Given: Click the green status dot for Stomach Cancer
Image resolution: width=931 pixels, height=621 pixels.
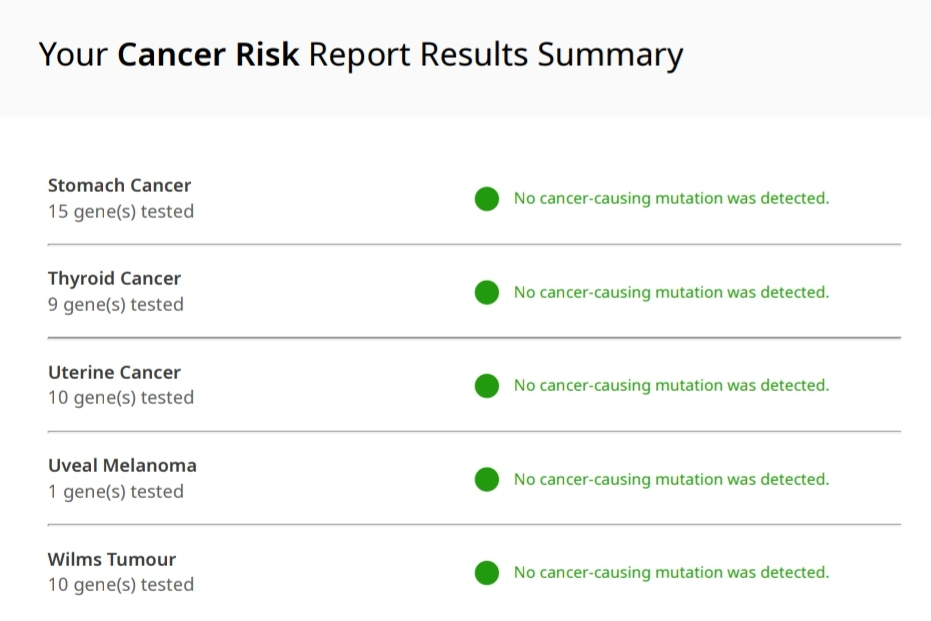Looking at the screenshot, I should [x=487, y=199].
